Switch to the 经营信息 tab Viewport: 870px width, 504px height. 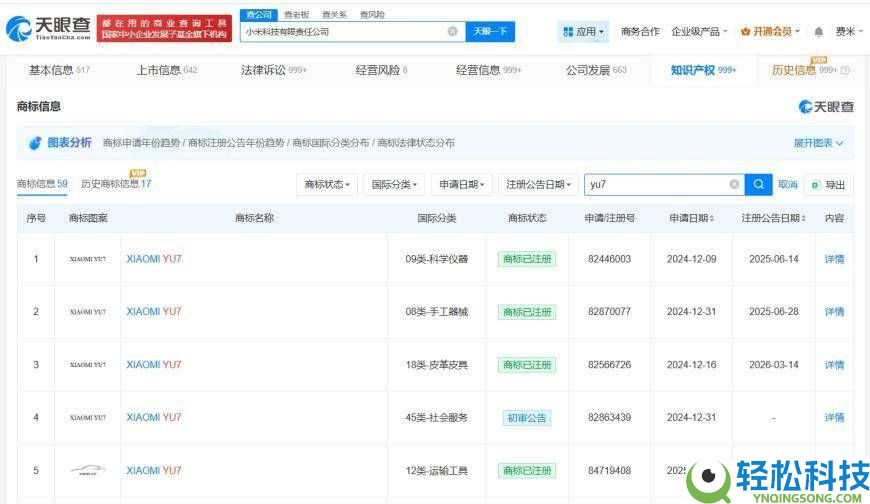click(488, 70)
